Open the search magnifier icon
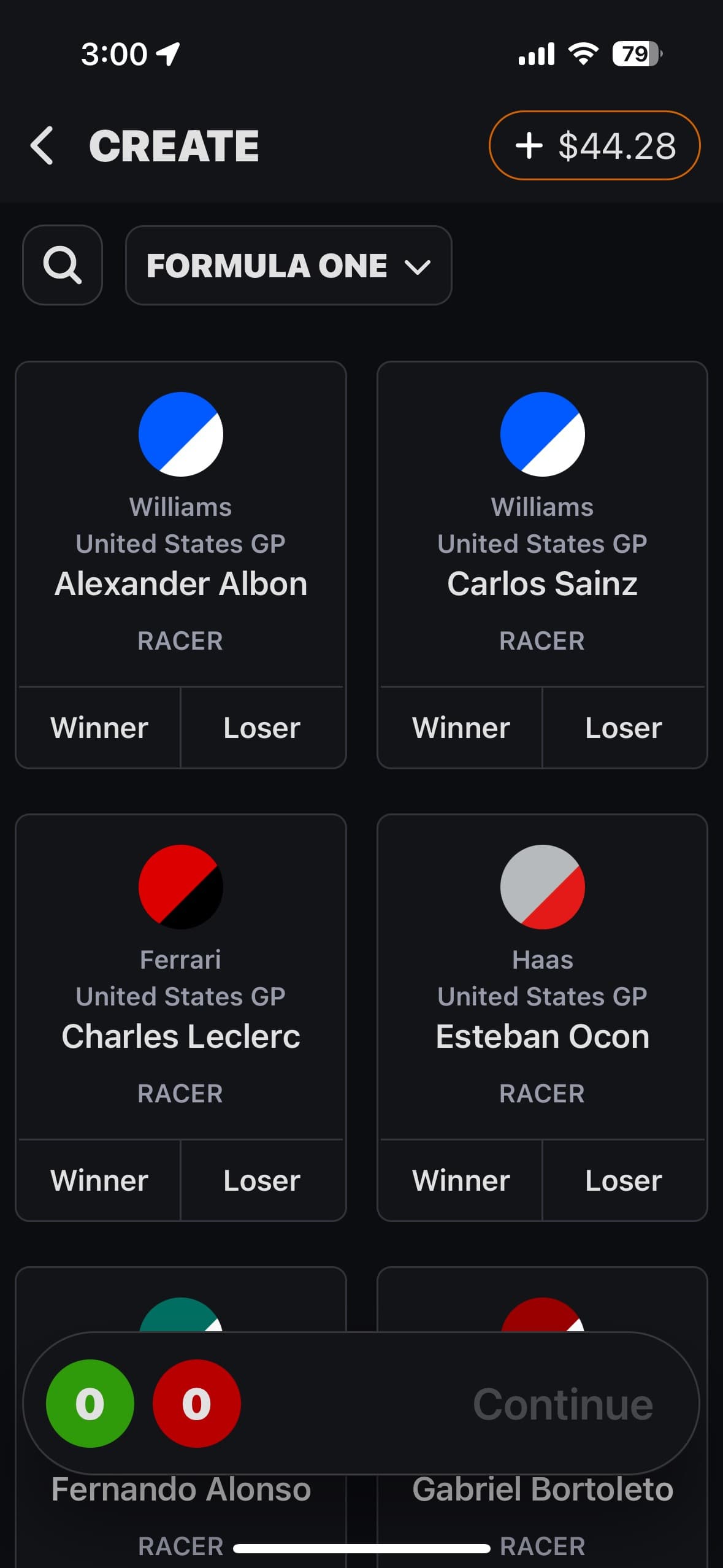Image resolution: width=723 pixels, height=1568 pixels. coord(63,265)
